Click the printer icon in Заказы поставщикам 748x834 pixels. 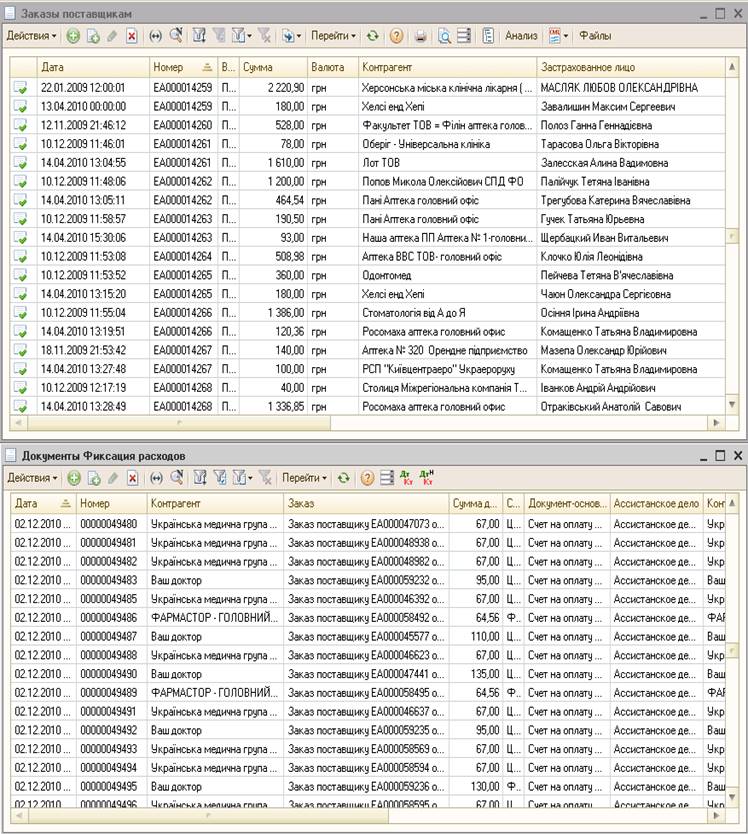pyautogui.click(x=420, y=36)
